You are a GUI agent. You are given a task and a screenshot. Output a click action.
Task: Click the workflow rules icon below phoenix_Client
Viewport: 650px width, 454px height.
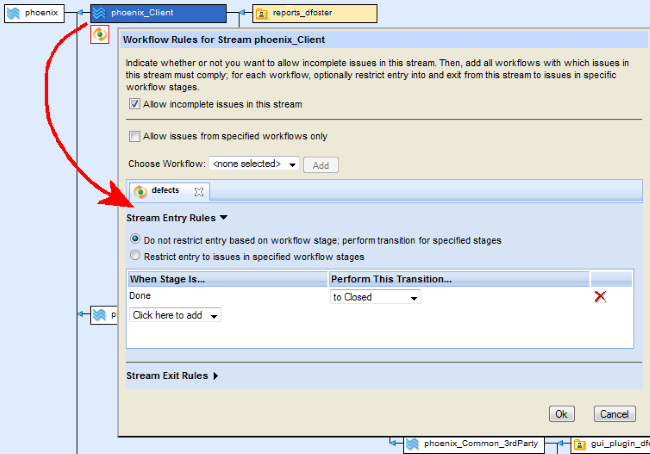tap(99, 35)
